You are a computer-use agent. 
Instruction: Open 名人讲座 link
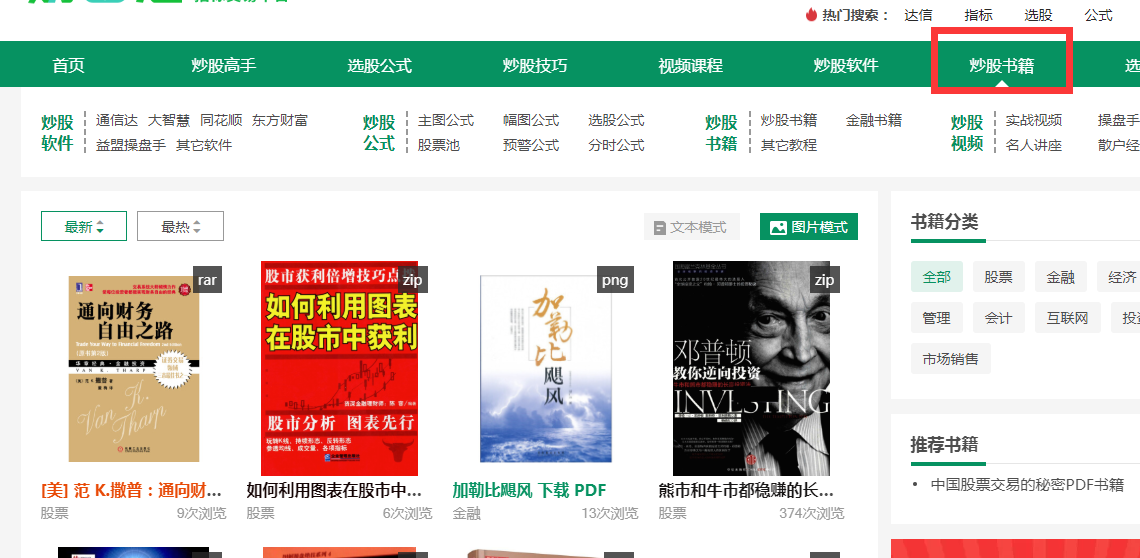coord(1034,145)
